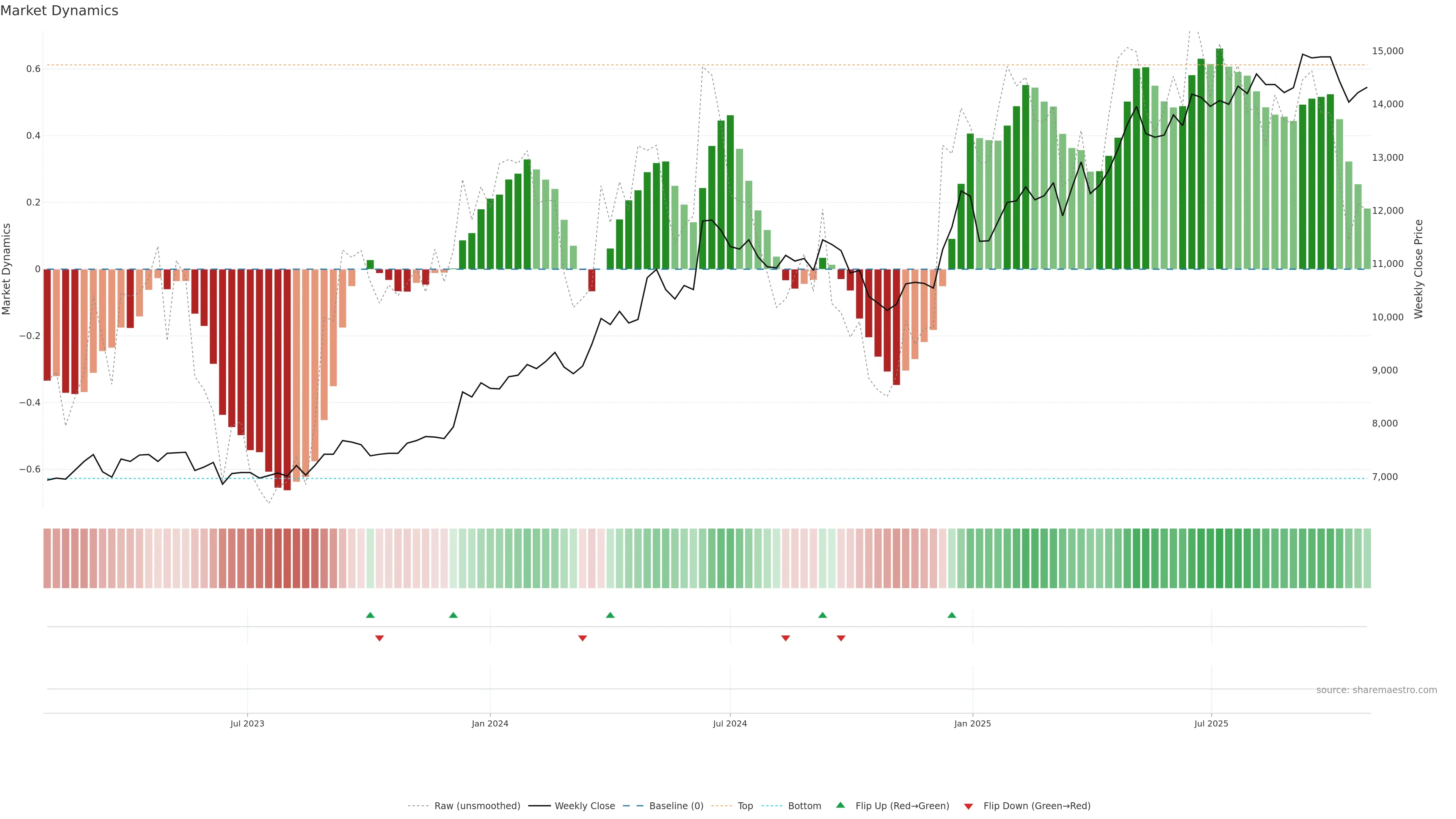Click the Jul 2024 x-axis tick label
Viewport: 1456px width, 819px height.
(x=730, y=723)
